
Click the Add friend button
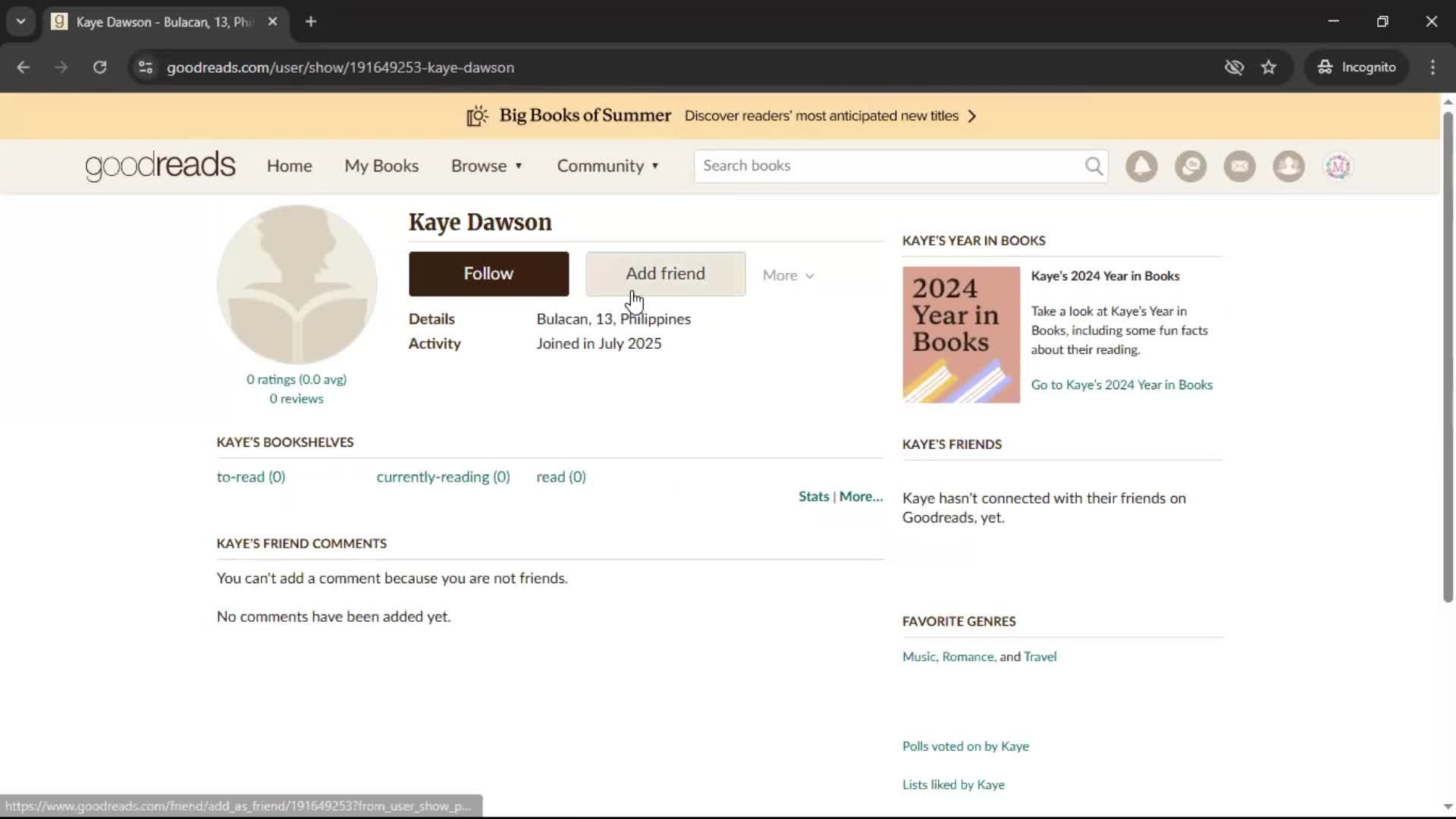[x=665, y=274]
